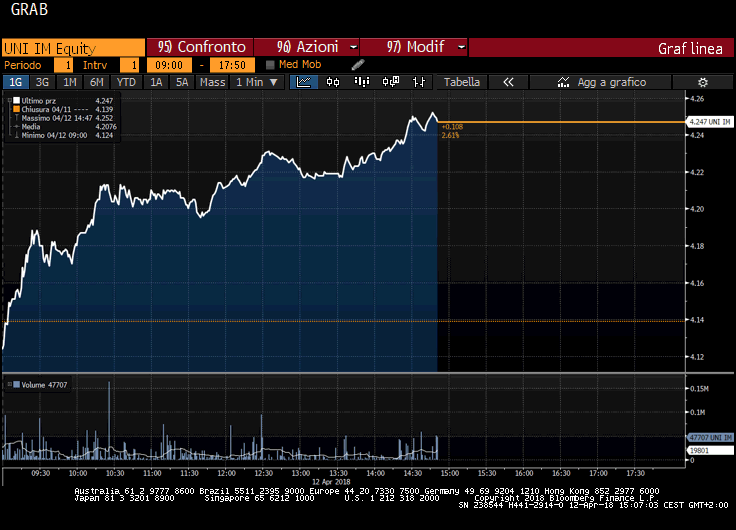Open the 95) Confronto menu

pos(200,47)
